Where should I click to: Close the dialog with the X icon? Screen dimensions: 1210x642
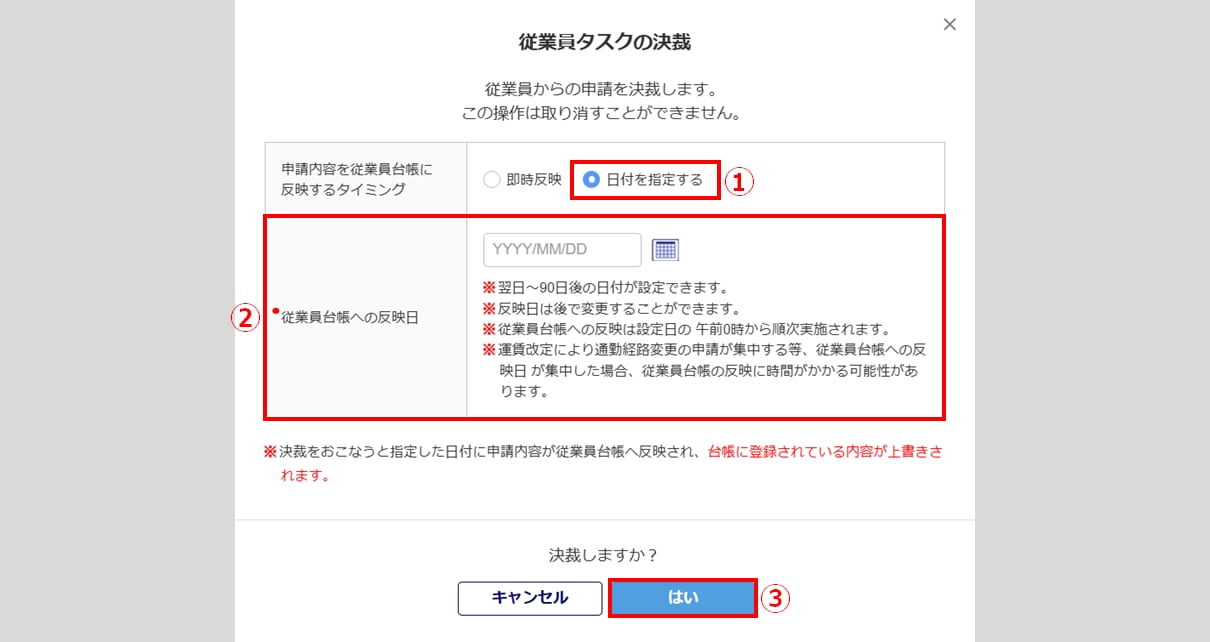pos(950,25)
